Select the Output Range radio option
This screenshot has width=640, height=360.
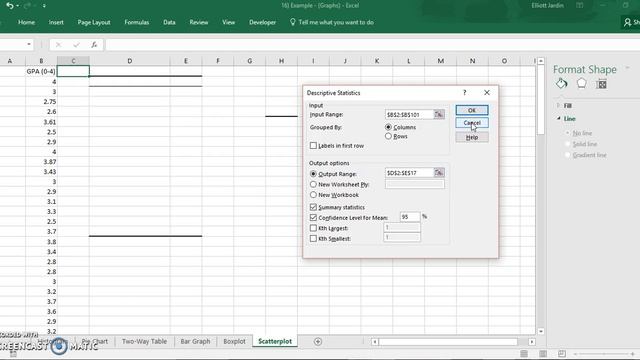[313, 174]
